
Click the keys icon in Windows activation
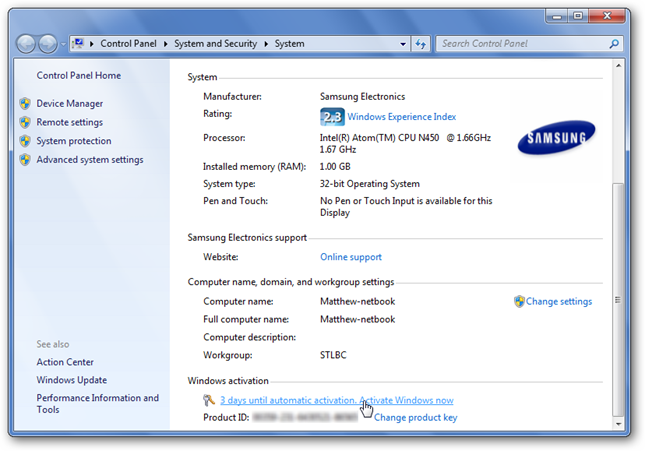(209, 400)
